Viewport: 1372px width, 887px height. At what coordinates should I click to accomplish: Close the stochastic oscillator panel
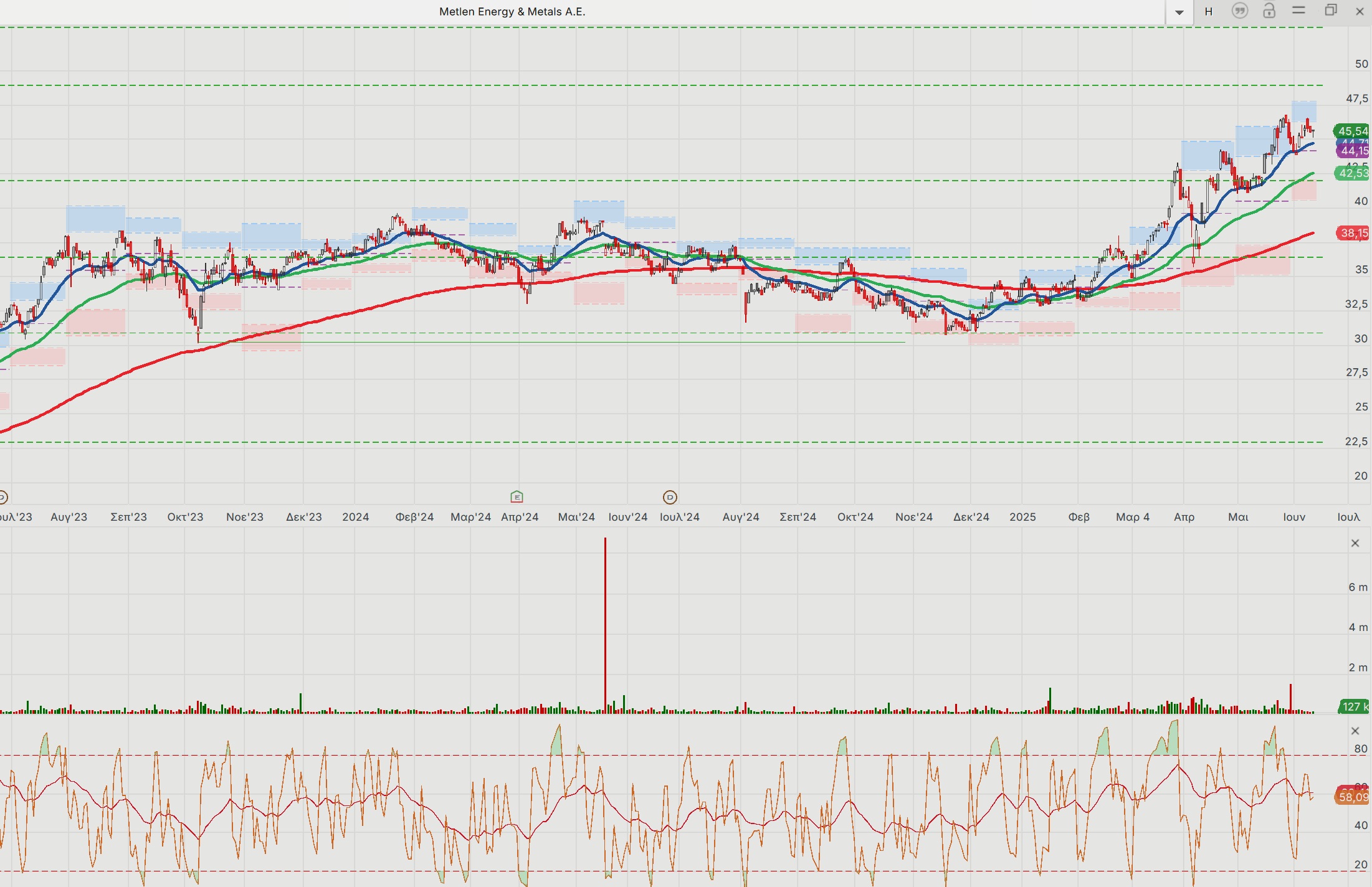tap(1355, 731)
